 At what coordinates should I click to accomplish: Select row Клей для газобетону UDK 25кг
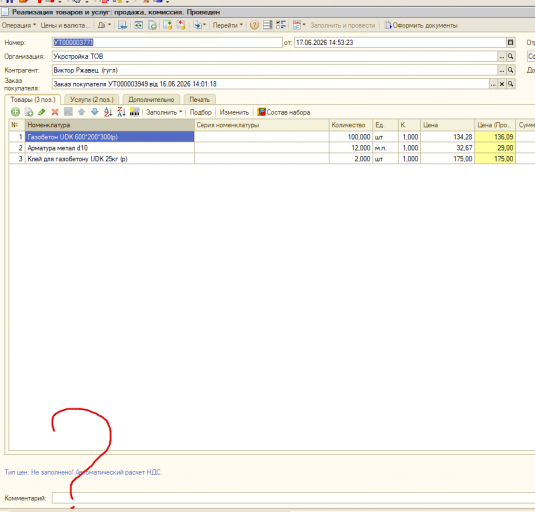110,159
